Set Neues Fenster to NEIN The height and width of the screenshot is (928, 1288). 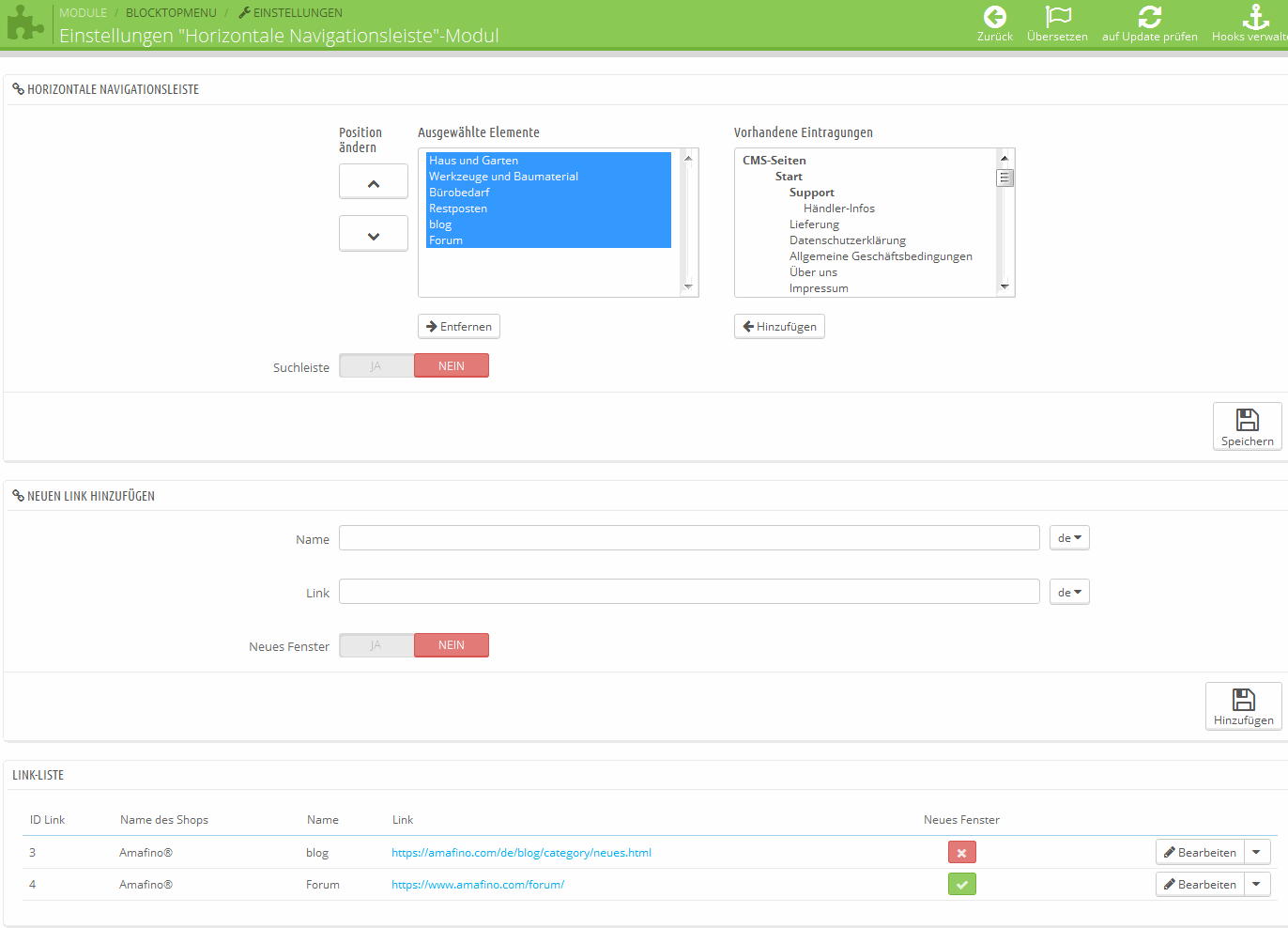pos(452,645)
